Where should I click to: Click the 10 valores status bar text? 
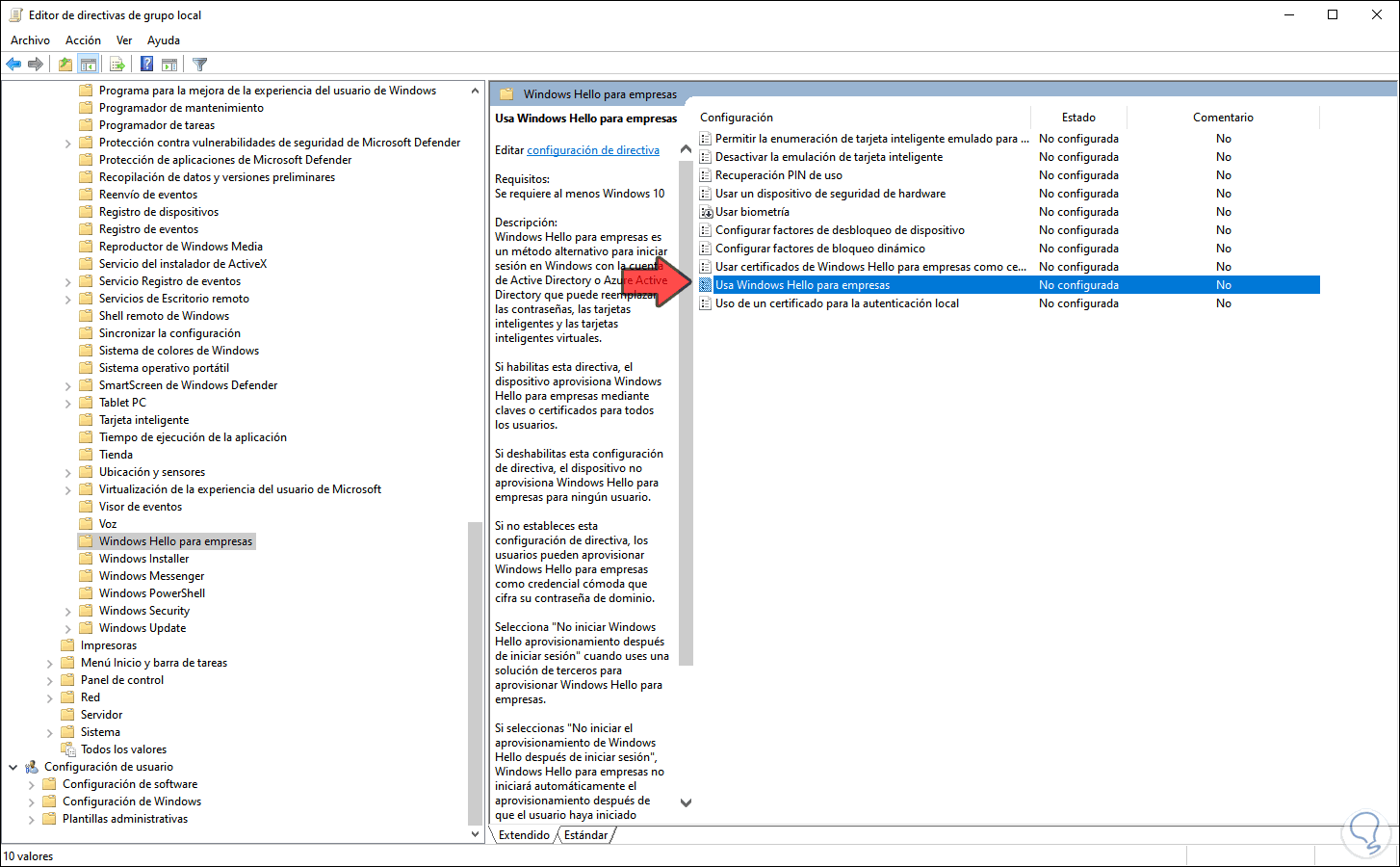pos(29,856)
